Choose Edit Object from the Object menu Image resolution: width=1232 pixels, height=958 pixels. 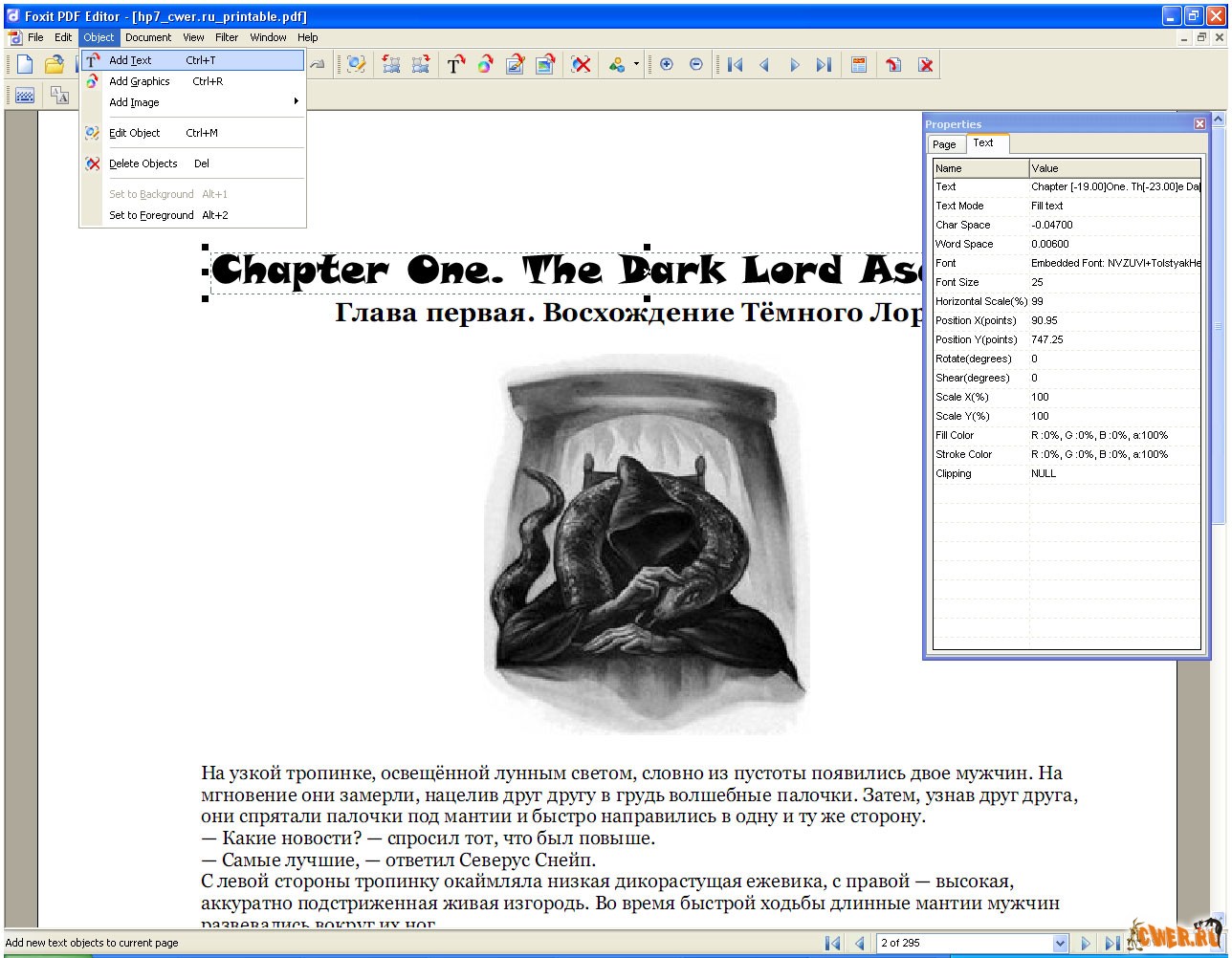[192, 133]
